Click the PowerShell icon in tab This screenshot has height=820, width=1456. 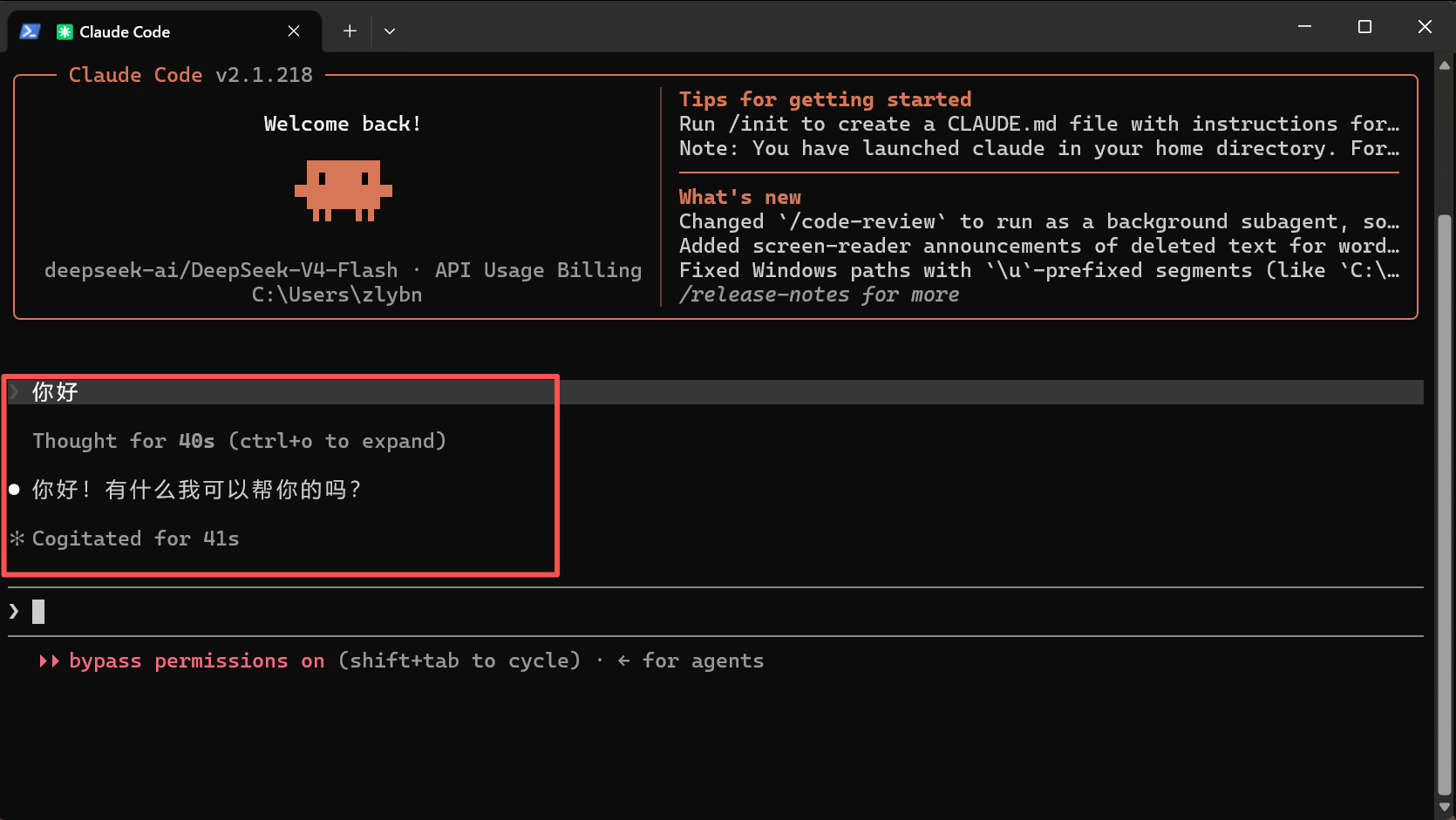click(30, 31)
